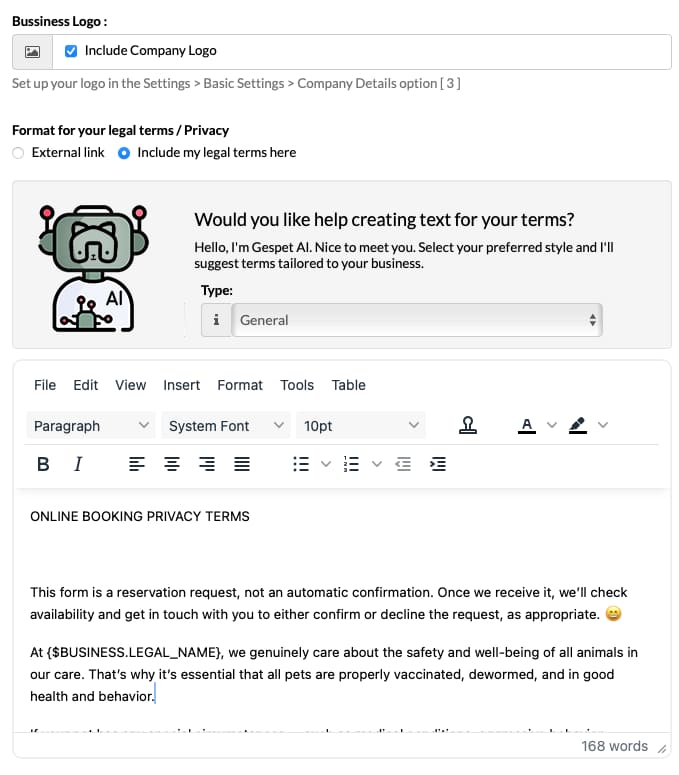Image resolution: width=679 pixels, height=775 pixels.
Task: Align text left
Action: point(137,464)
